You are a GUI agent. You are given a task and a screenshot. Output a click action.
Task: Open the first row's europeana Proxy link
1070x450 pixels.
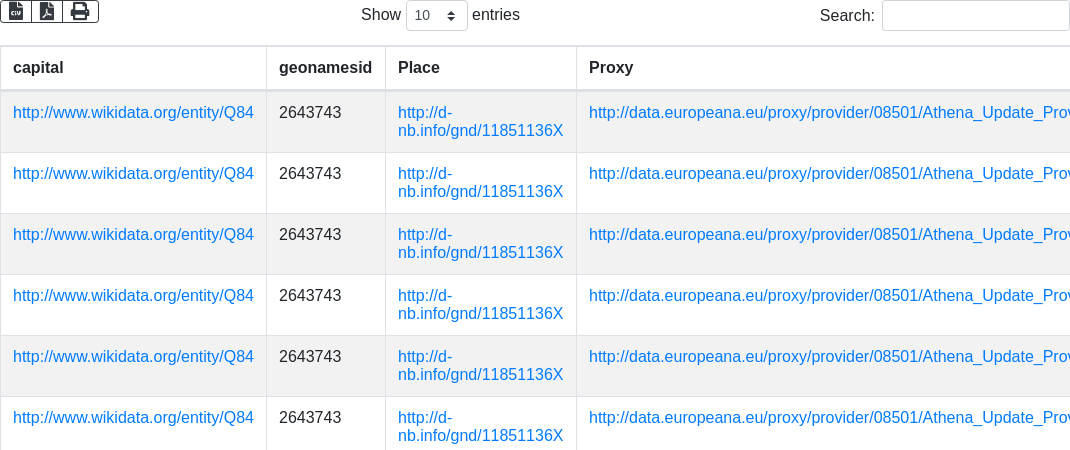coord(829,112)
